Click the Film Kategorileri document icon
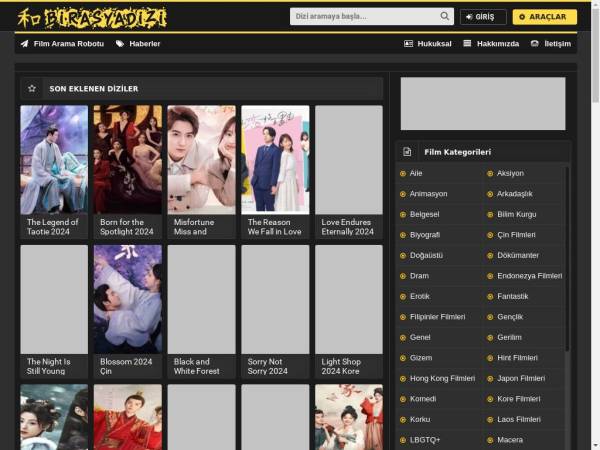The width and height of the screenshot is (600, 450). (x=407, y=152)
